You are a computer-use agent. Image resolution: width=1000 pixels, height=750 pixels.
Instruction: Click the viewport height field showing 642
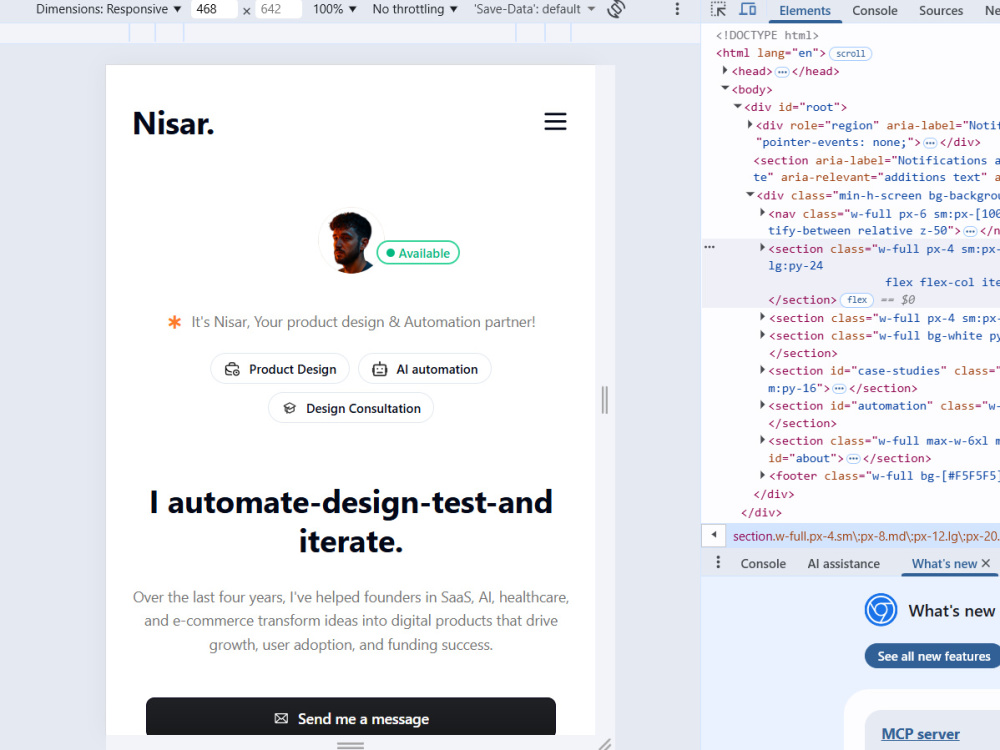278,9
